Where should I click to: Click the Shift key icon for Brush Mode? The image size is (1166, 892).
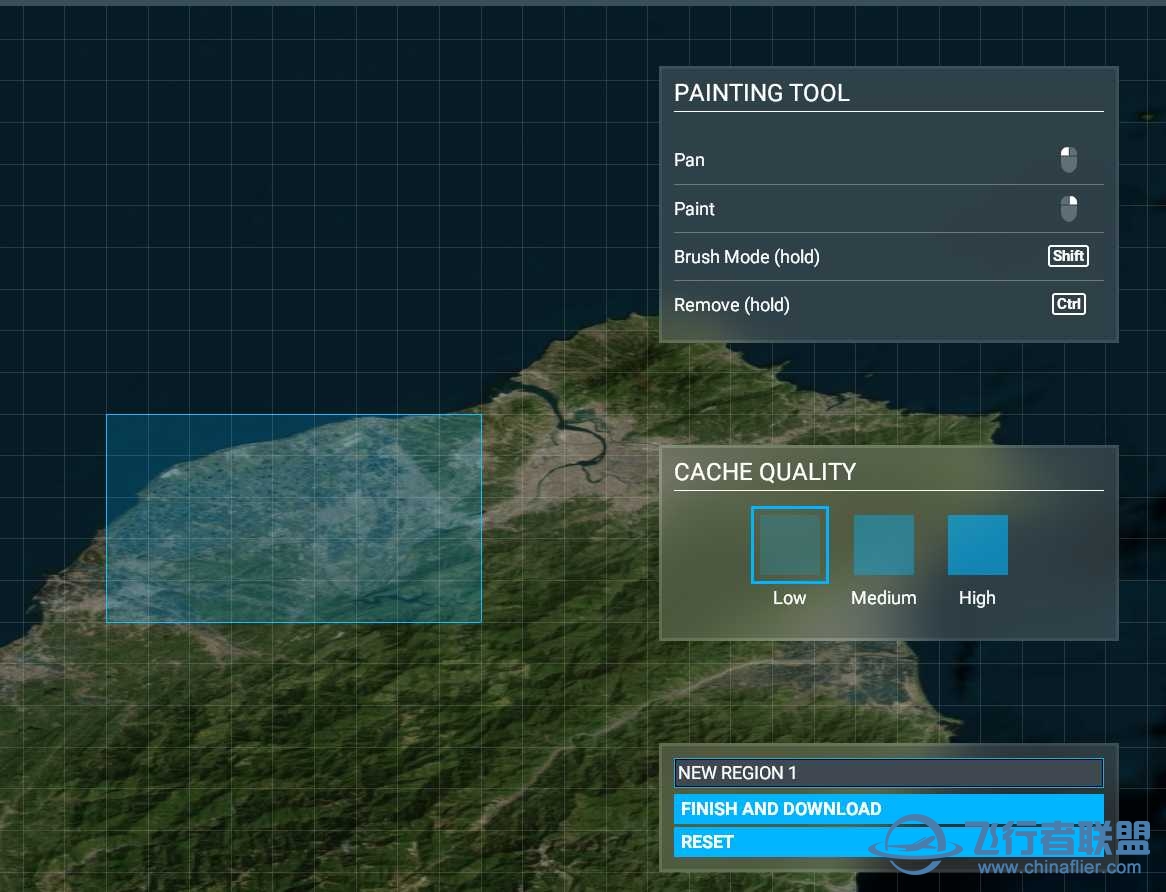pyautogui.click(x=1068, y=256)
